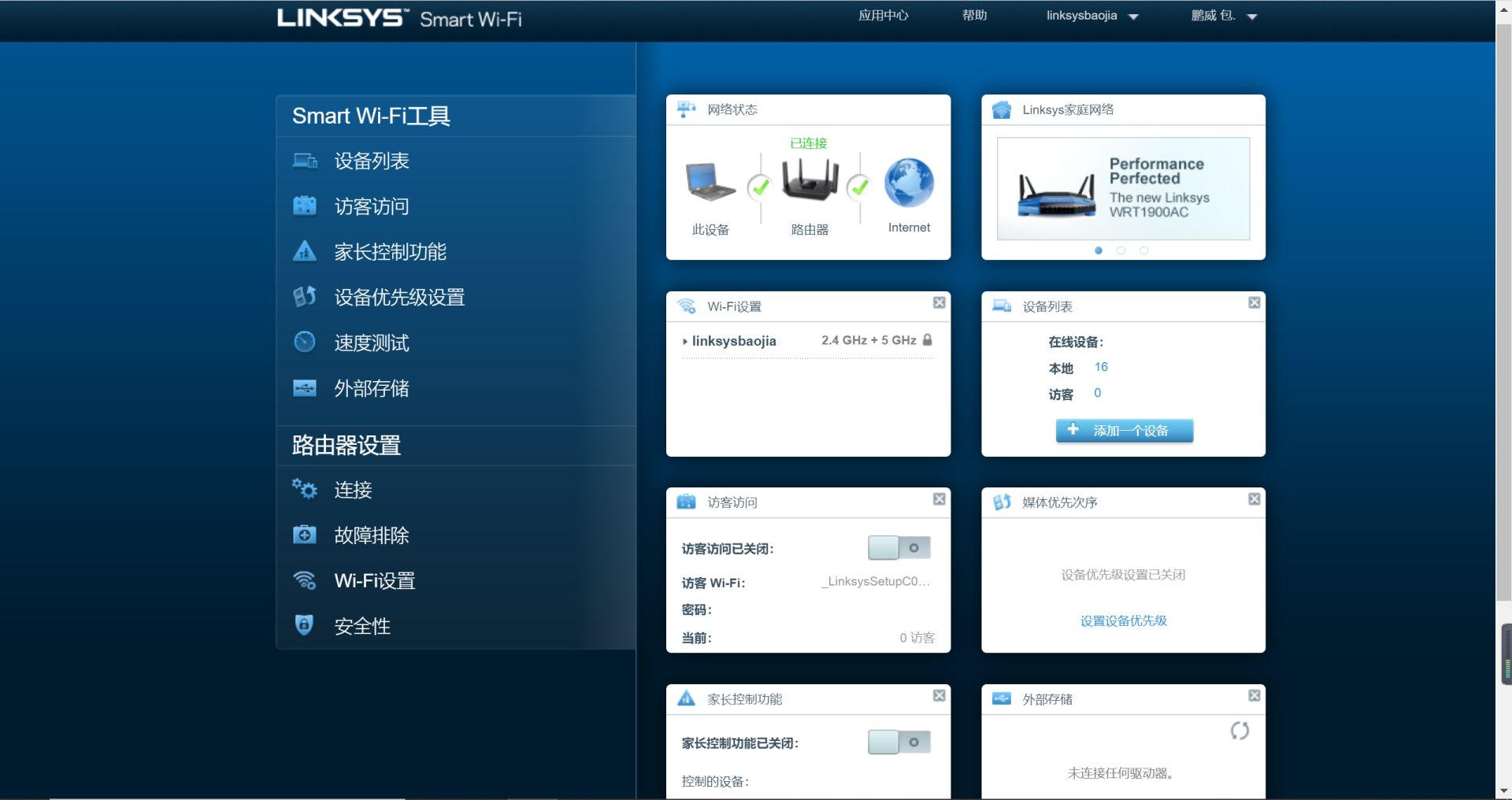
Task: Open 设备列表 from Smart Wi-Fi tools
Action: [372, 161]
